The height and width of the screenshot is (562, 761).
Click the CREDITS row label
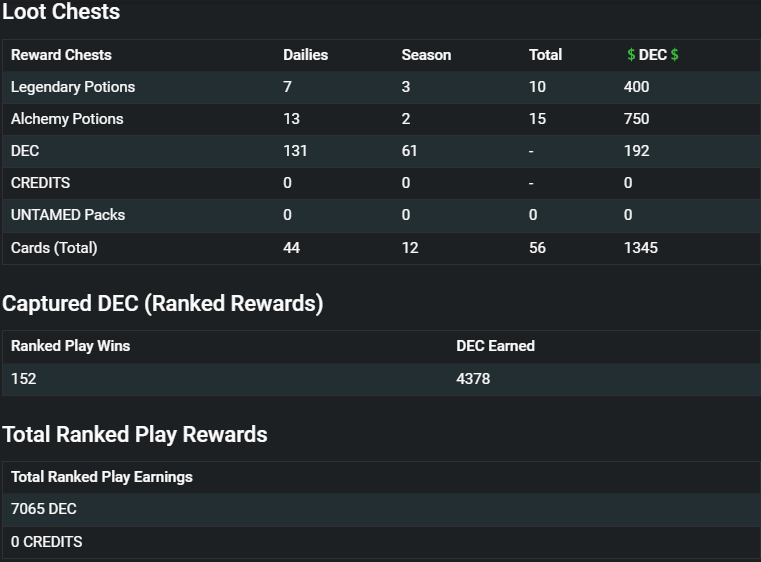click(x=40, y=183)
